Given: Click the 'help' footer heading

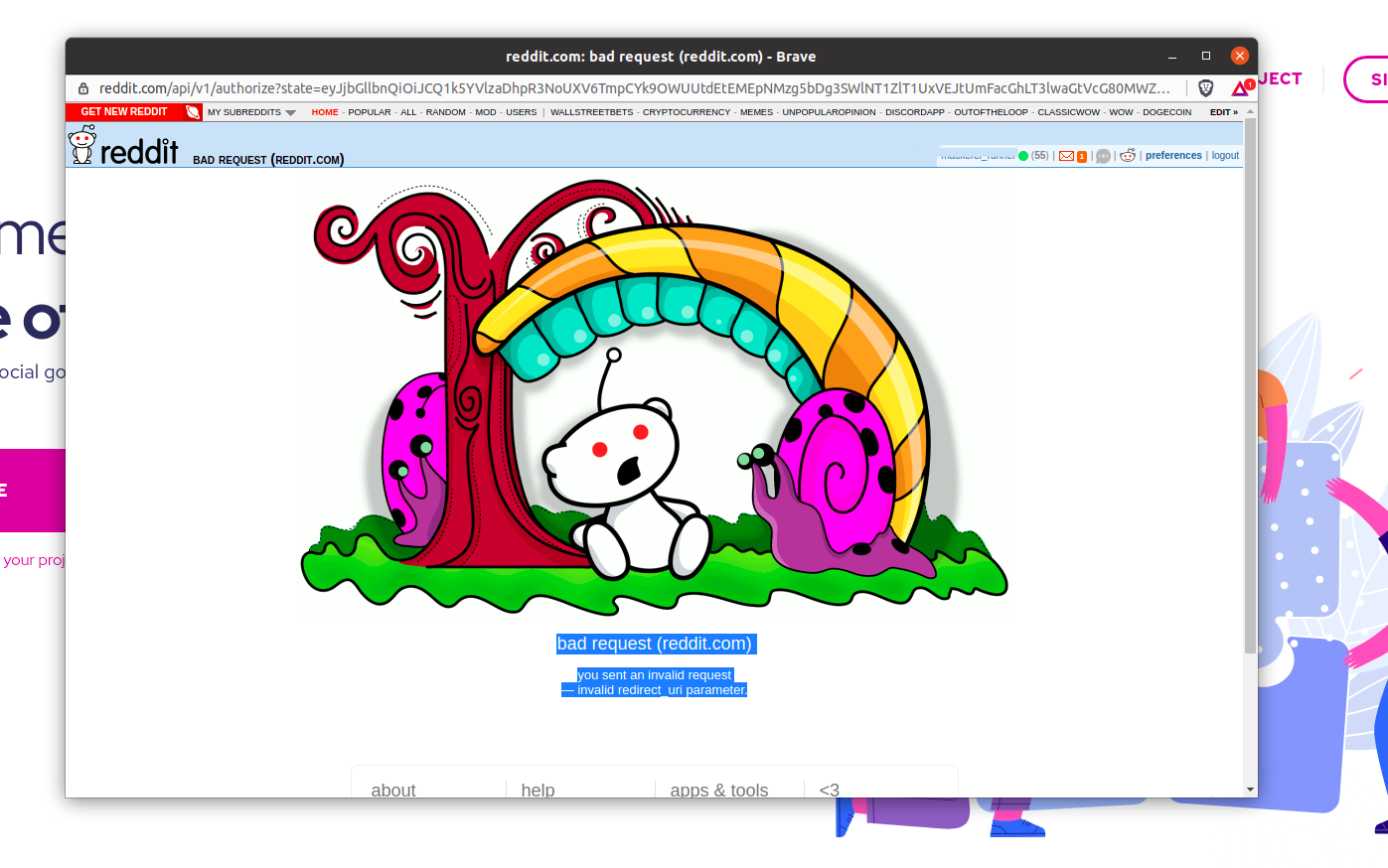Looking at the screenshot, I should click(538, 791).
